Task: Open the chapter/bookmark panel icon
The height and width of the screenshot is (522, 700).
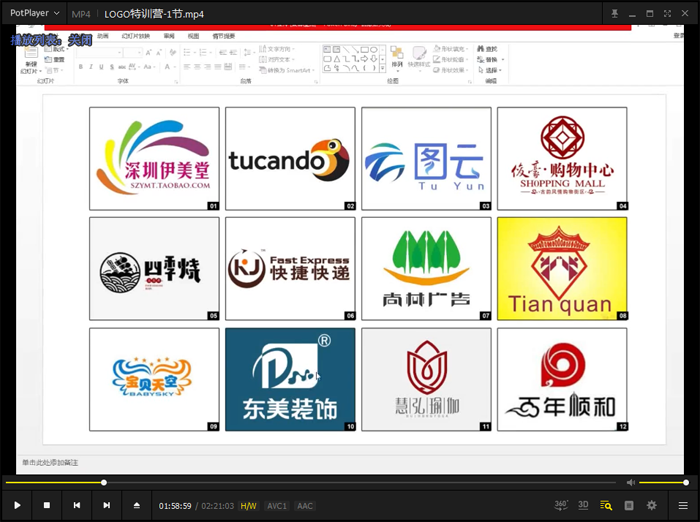Action: pos(629,506)
